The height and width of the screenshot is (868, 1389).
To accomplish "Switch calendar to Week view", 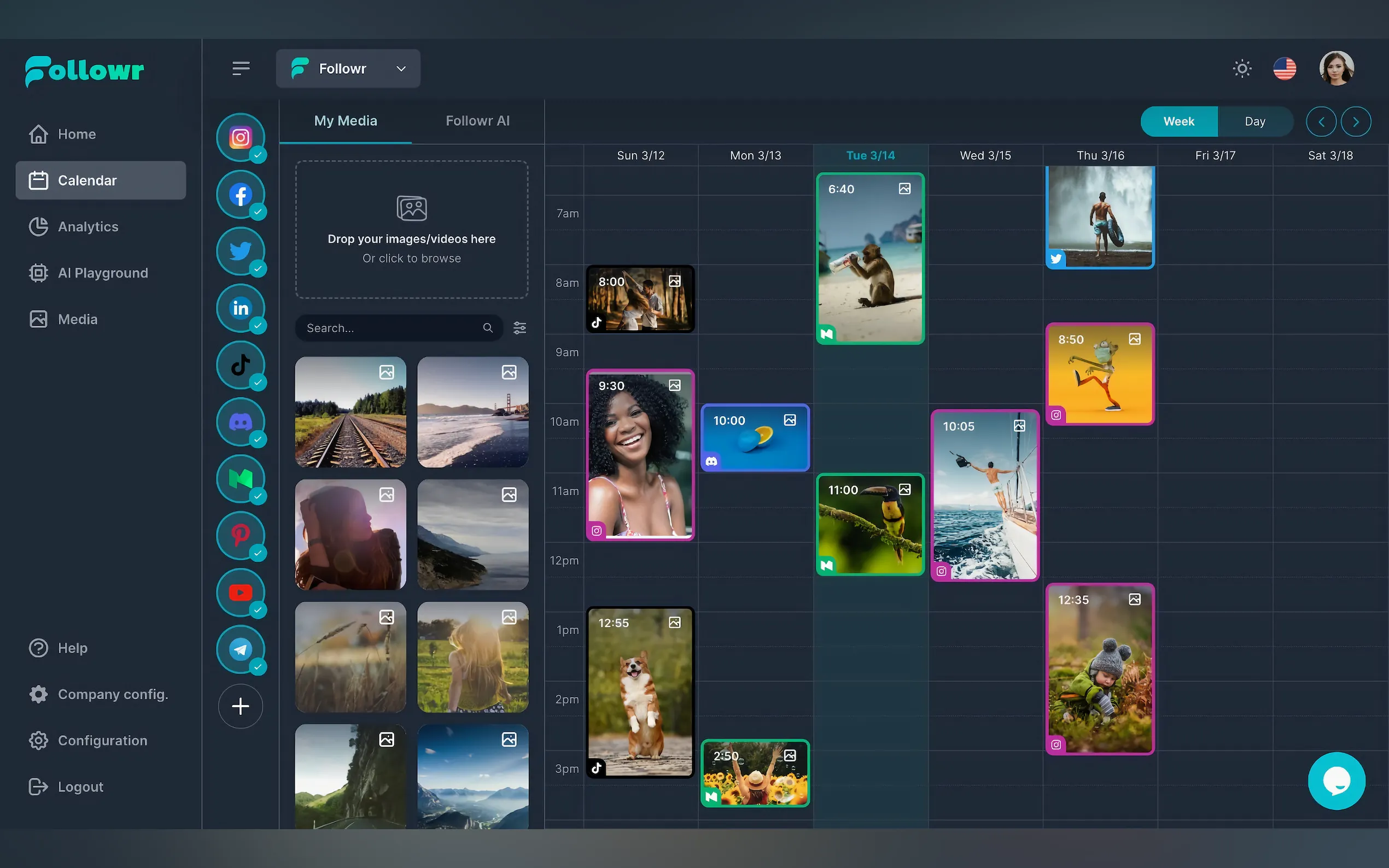I will coord(1178,121).
